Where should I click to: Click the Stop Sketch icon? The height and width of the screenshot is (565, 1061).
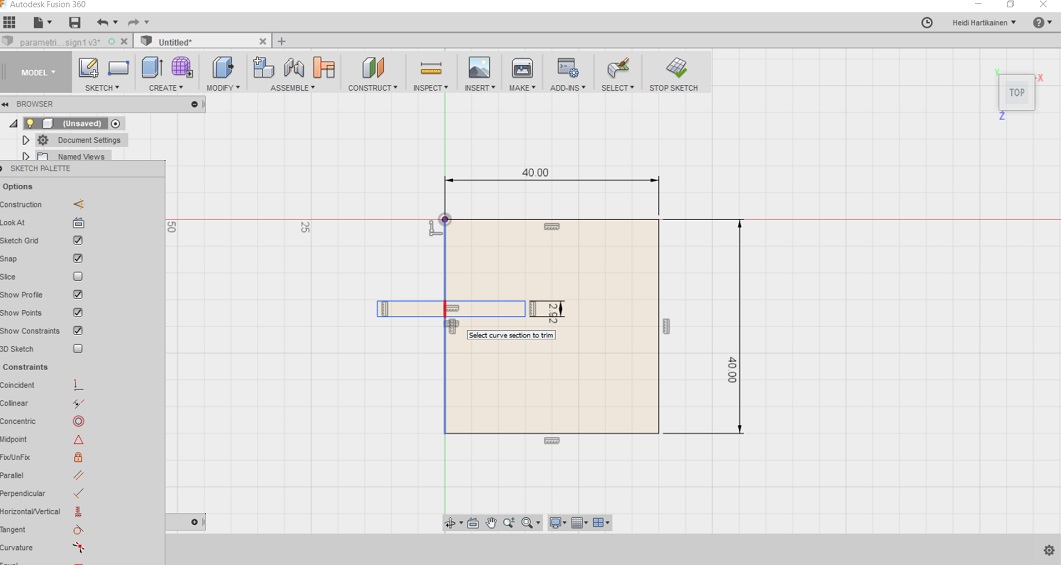tap(676, 68)
